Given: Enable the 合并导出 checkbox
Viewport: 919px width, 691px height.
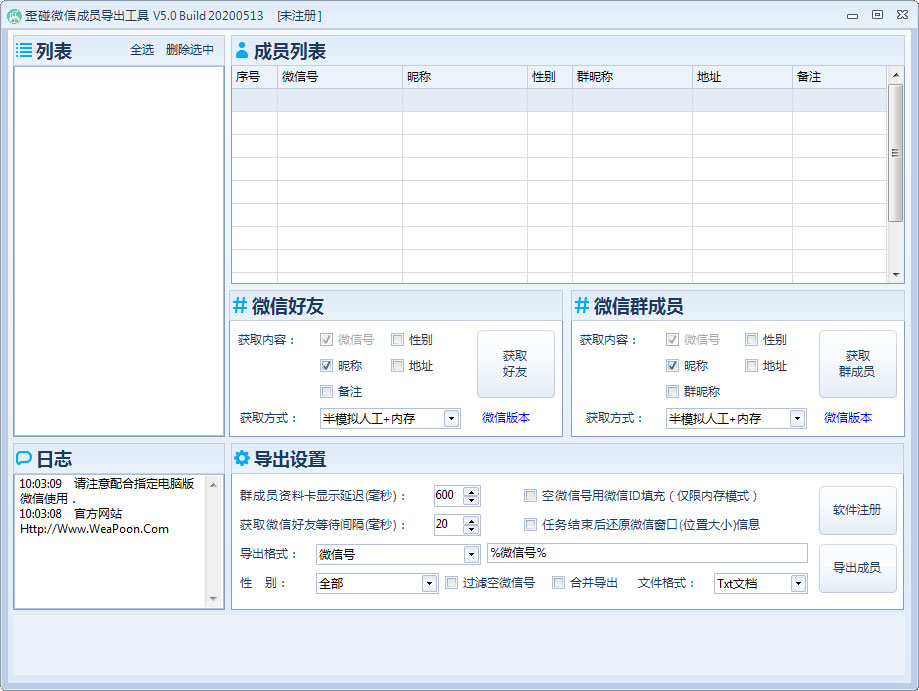Looking at the screenshot, I should 557,583.
